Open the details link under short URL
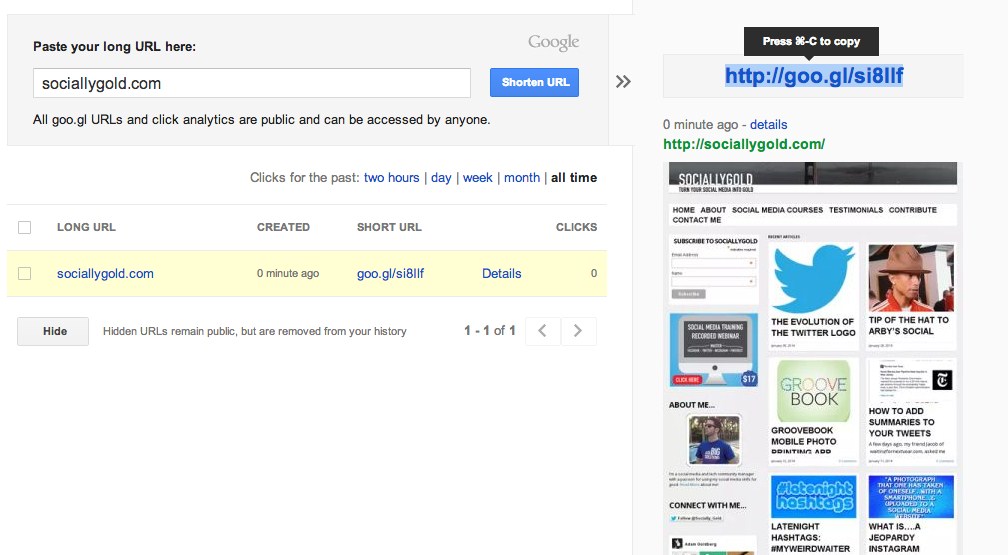The width and height of the screenshot is (1008, 555). pyautogui.click(x=768, y=125)
